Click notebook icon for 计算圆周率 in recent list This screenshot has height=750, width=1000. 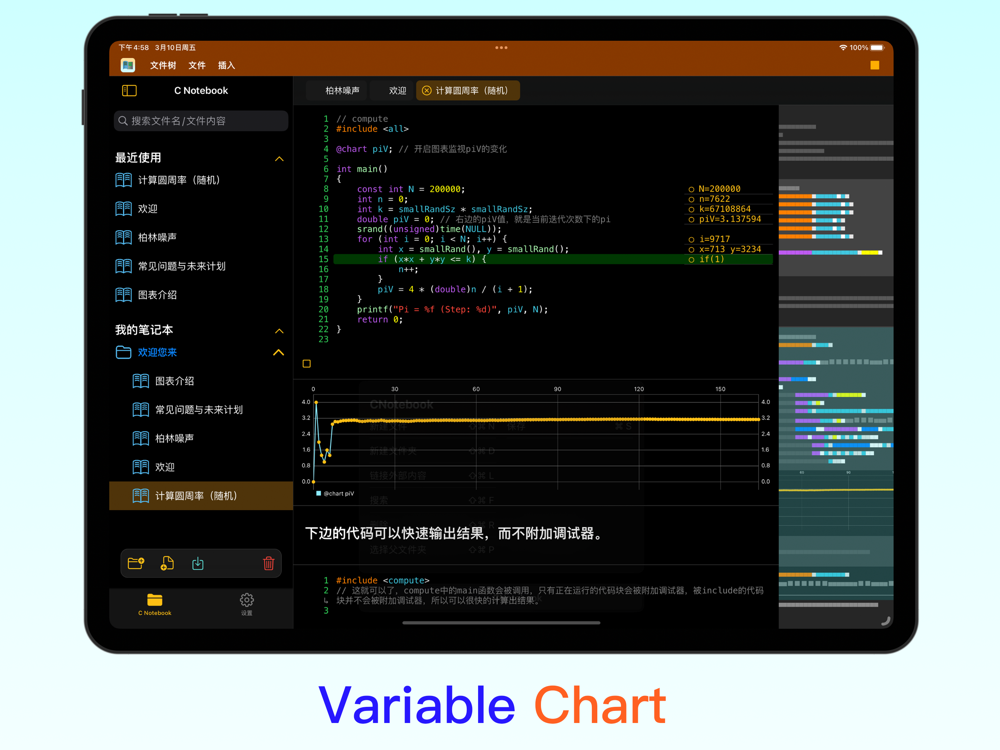(124, 180)
